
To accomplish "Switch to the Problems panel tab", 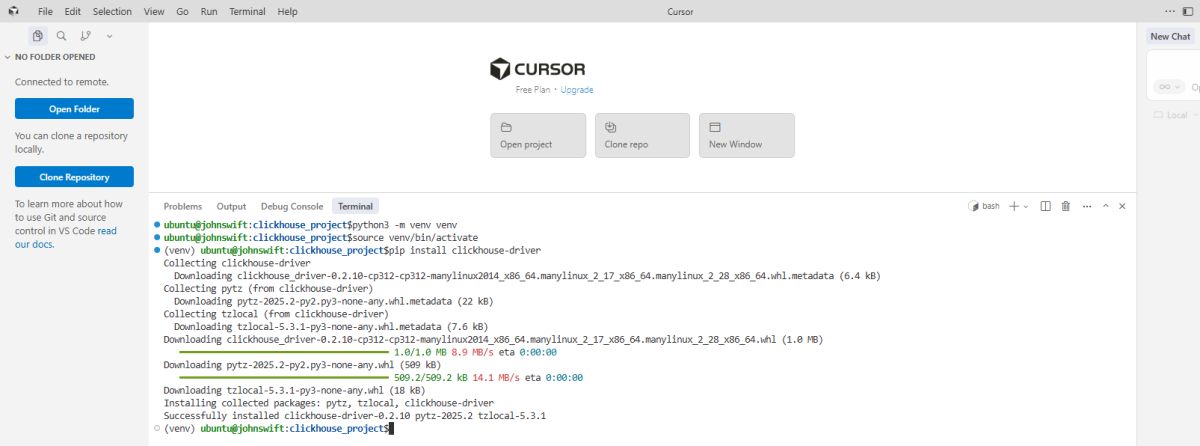I will (183, 206).
